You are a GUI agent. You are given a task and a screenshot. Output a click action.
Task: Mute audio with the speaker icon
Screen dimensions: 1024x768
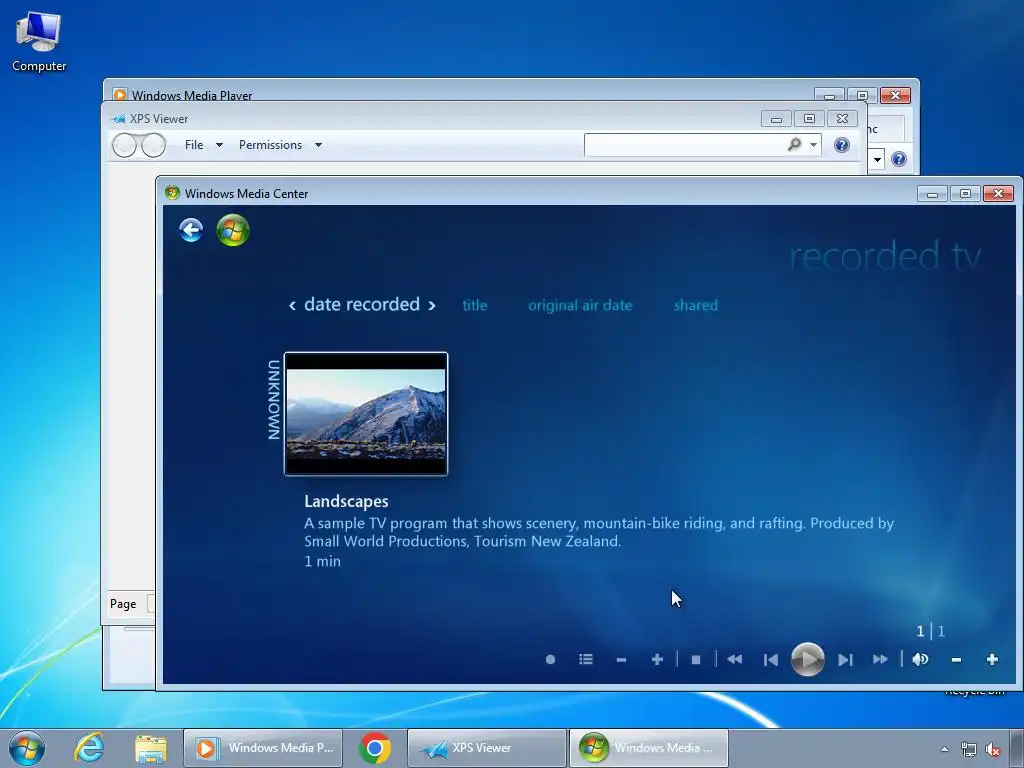tap(920, 660)
